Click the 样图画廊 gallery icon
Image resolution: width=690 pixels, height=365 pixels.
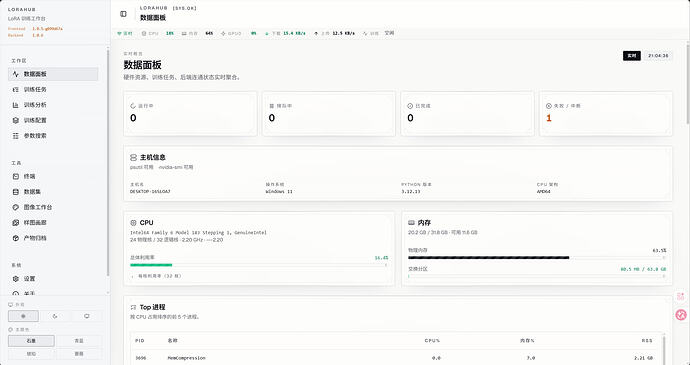[x=16, y=223]
